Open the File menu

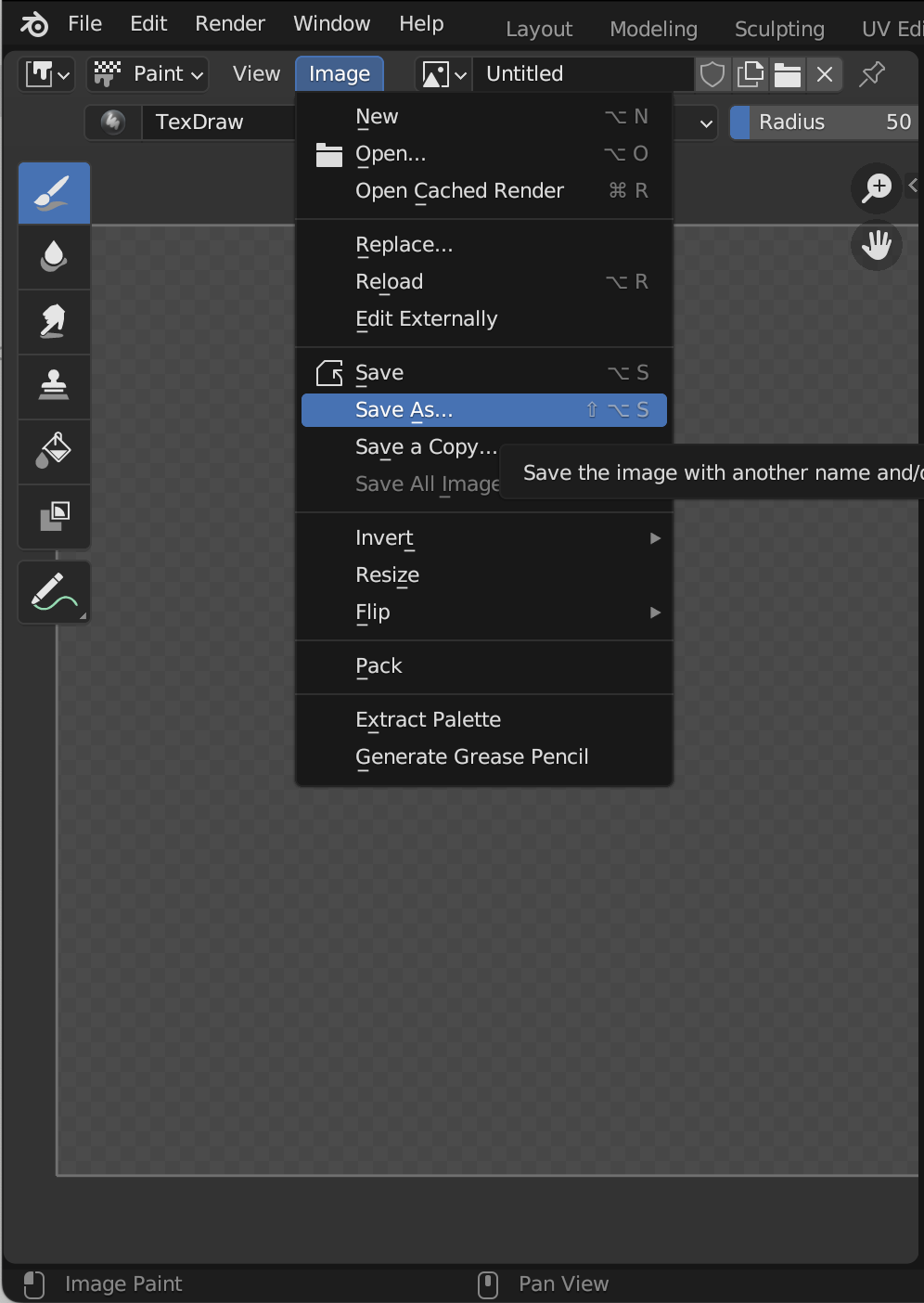85,24
